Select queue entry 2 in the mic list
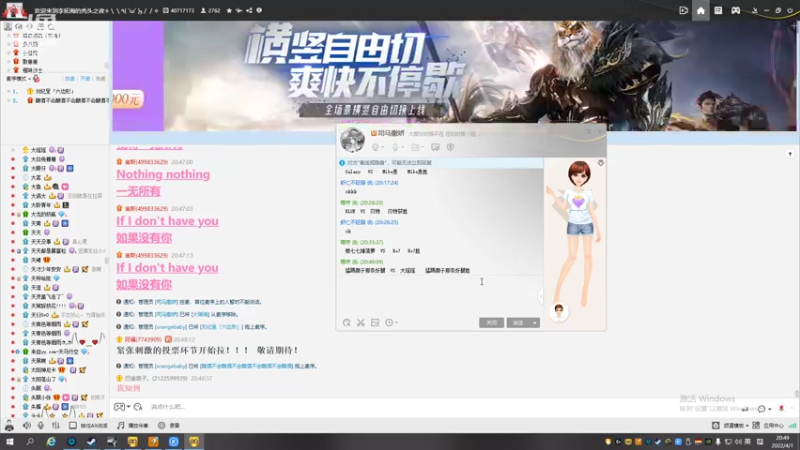Viewport: 800px width, 450px height. [56, 101]
